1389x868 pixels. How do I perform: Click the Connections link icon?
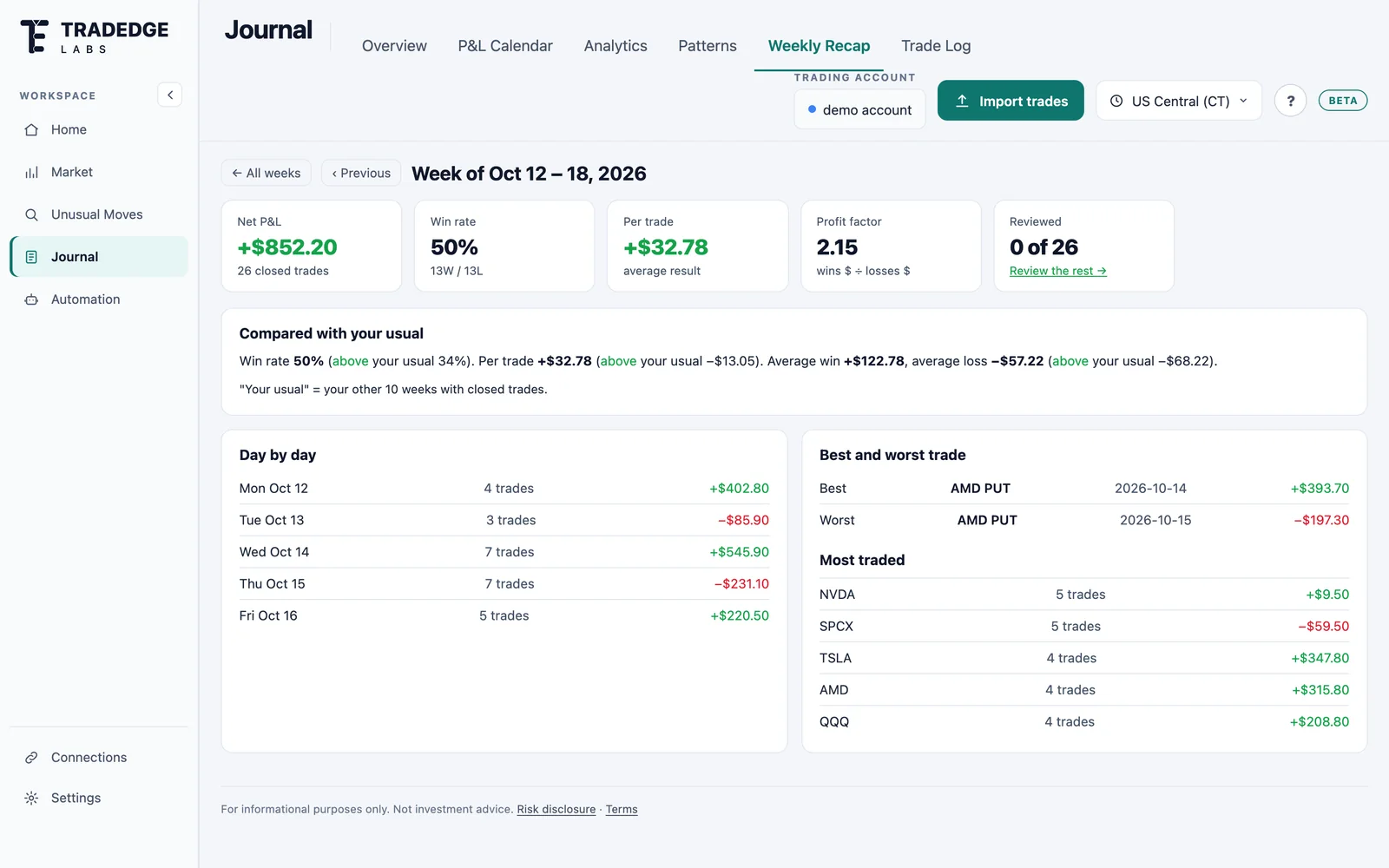pos(31,758)
